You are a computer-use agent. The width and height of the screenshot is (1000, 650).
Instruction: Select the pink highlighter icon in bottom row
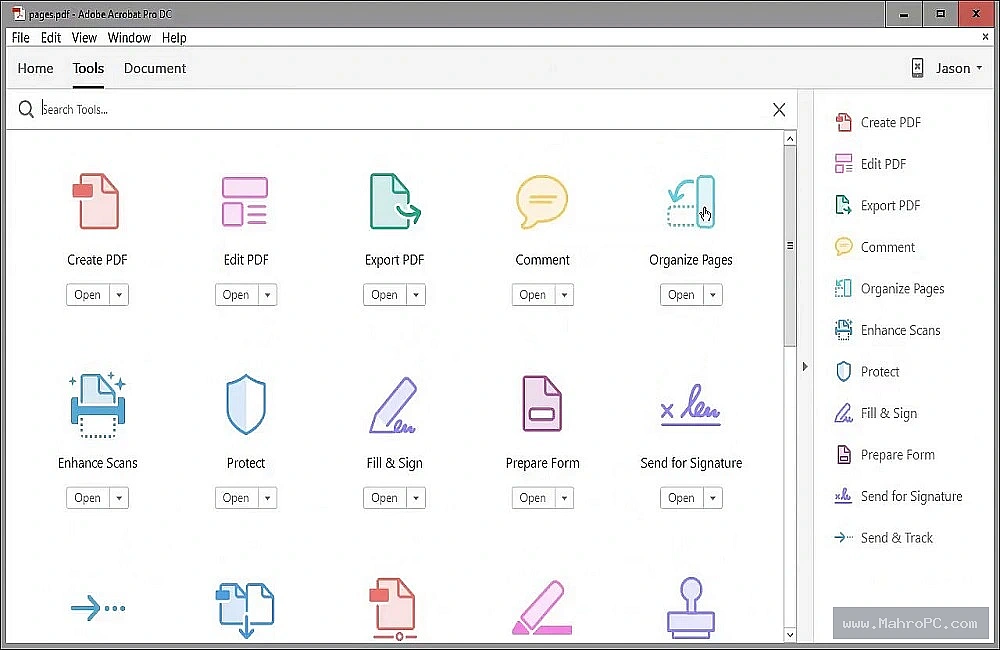(542, 608)
